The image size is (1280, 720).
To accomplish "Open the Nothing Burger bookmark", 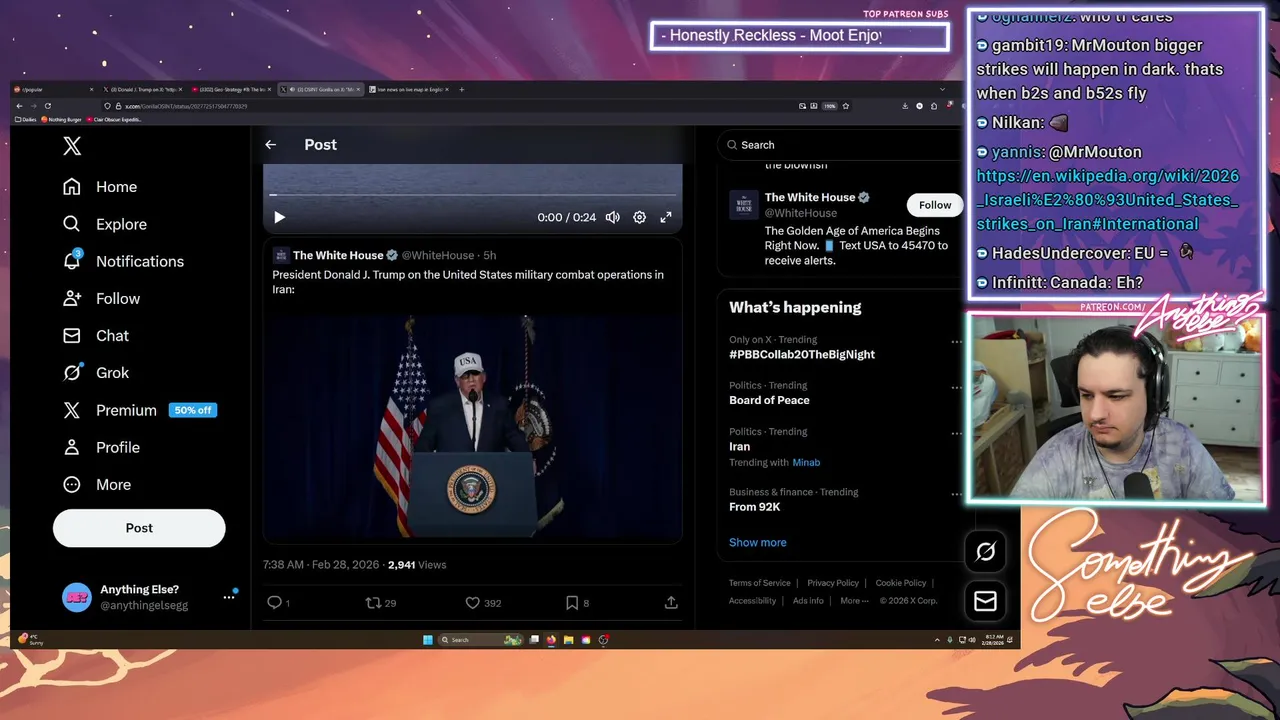I will [x=61, y=119].
